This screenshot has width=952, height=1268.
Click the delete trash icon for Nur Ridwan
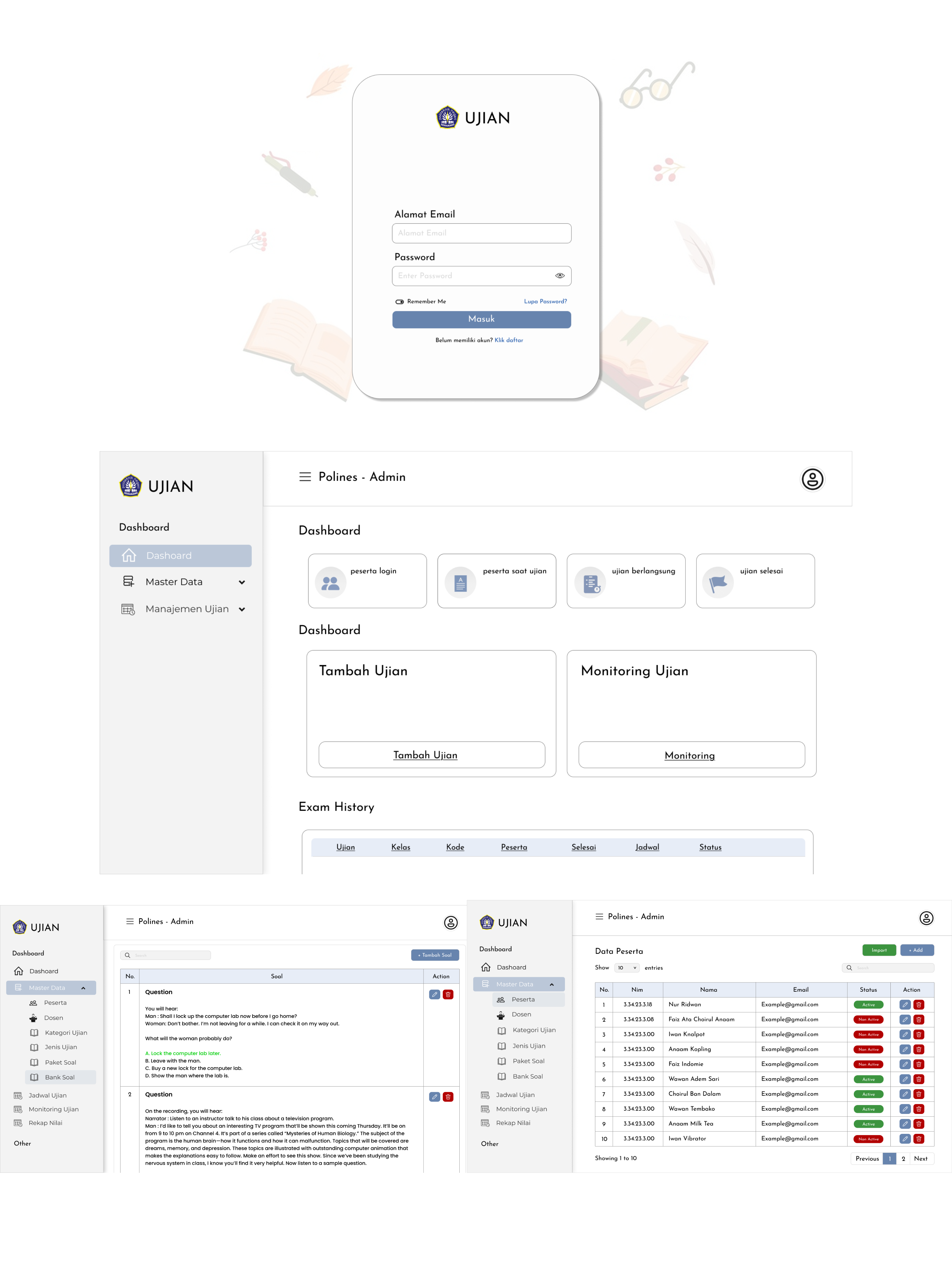pos(918,1004)
